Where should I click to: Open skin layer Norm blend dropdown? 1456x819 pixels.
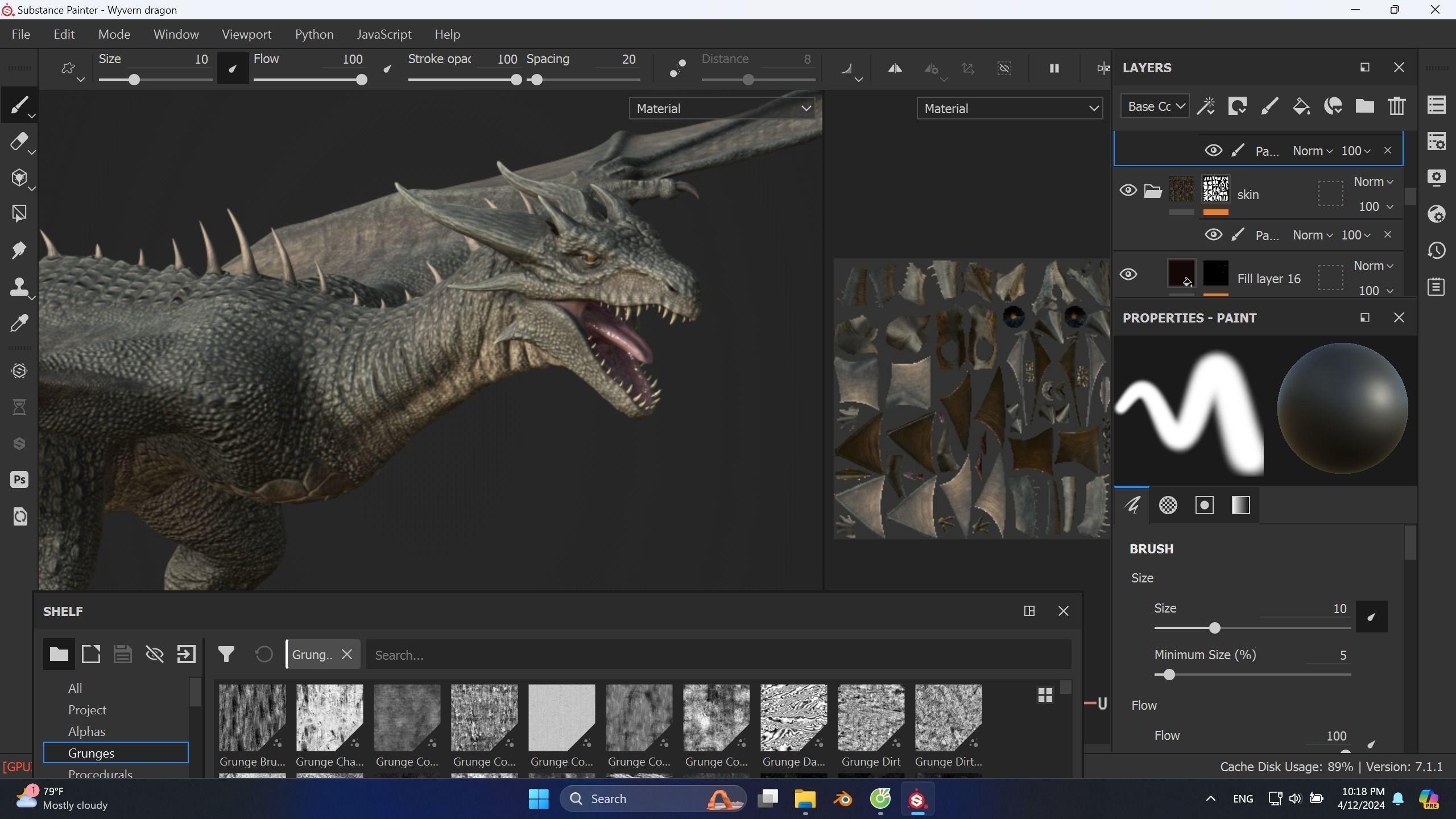coord(1373,182)
